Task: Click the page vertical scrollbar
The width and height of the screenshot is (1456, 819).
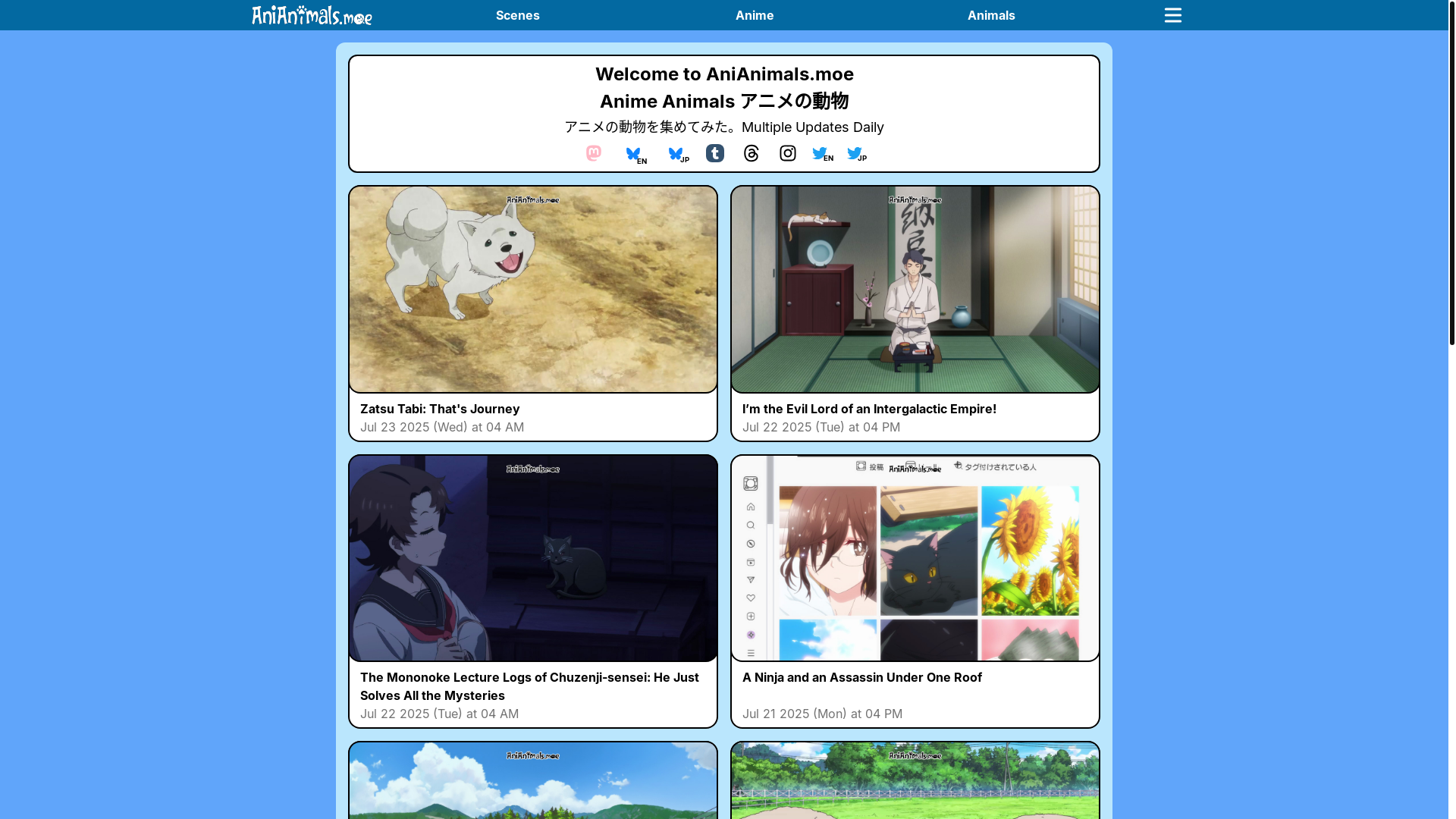Action: pos(1451,173)
